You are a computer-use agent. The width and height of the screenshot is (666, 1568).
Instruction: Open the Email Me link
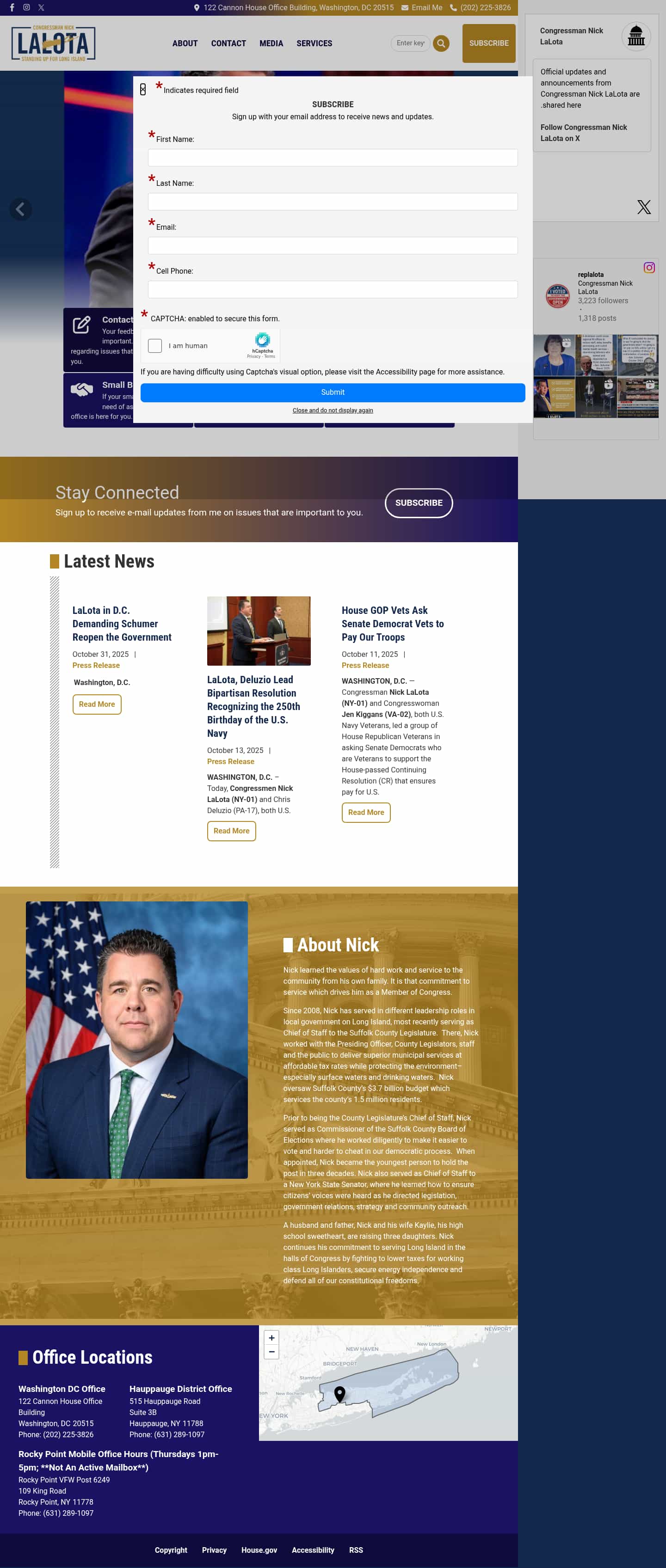[427, 8]
